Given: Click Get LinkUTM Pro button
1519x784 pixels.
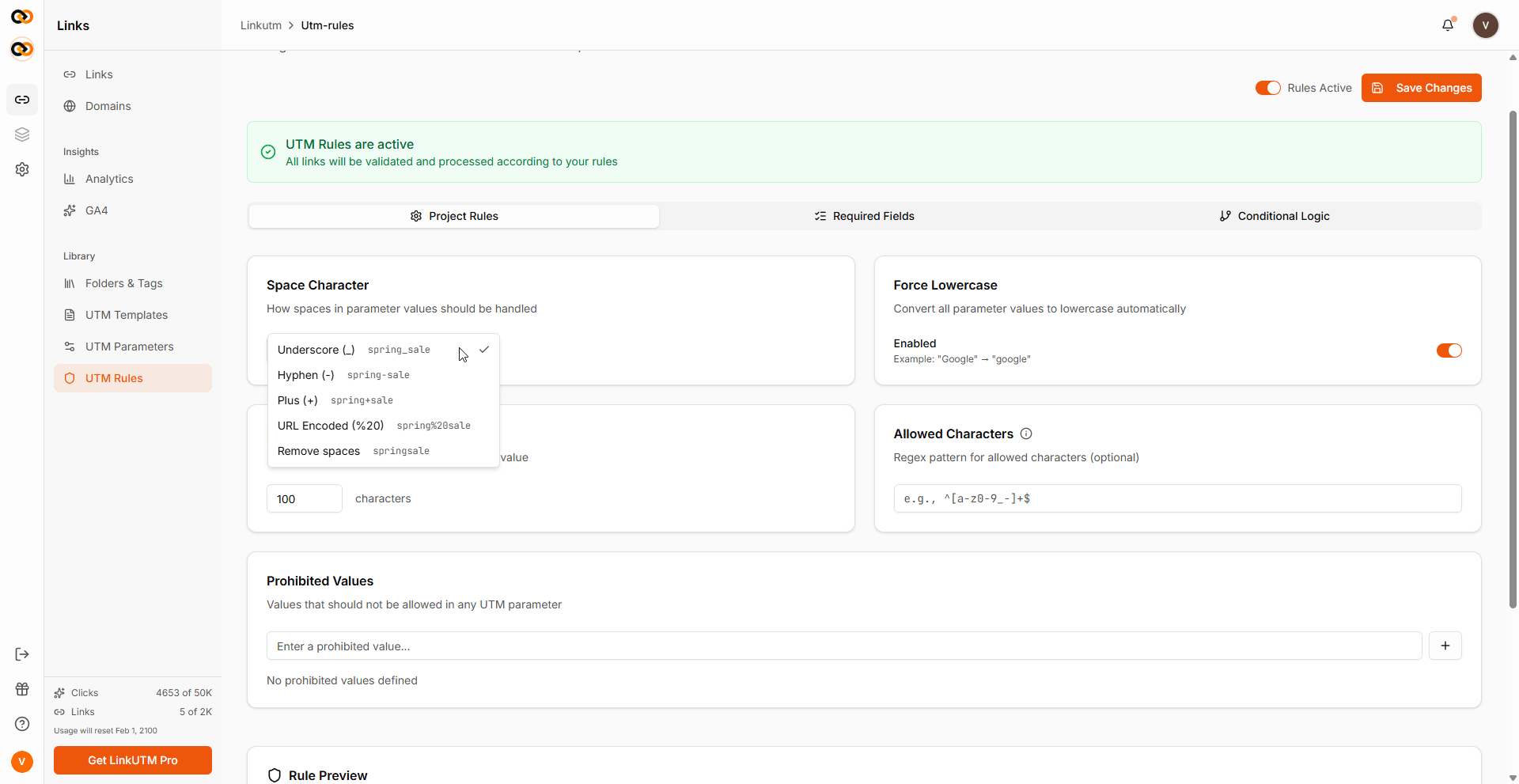Looking at the screenshot, I should coord(133,760).
